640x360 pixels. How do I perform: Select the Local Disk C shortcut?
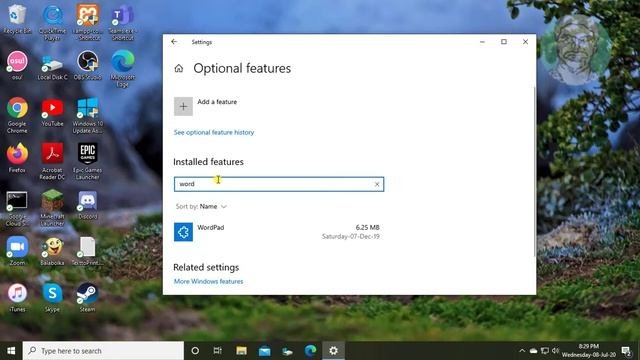[x=52, y=66]
